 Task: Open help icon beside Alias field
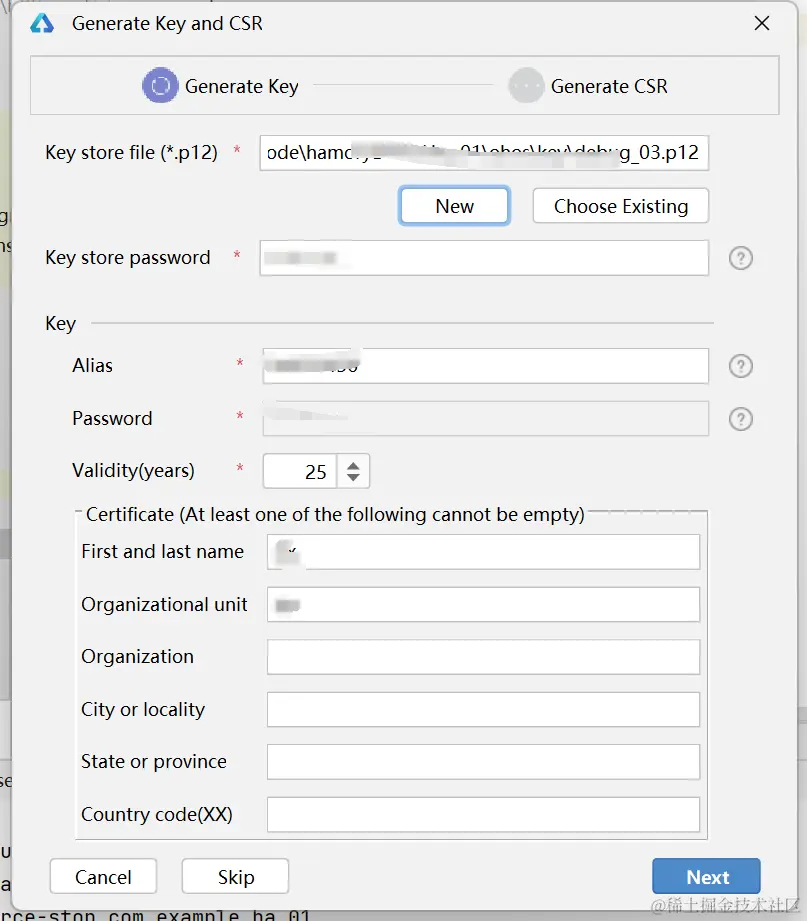pyautogui.click(x=740, y=366)
